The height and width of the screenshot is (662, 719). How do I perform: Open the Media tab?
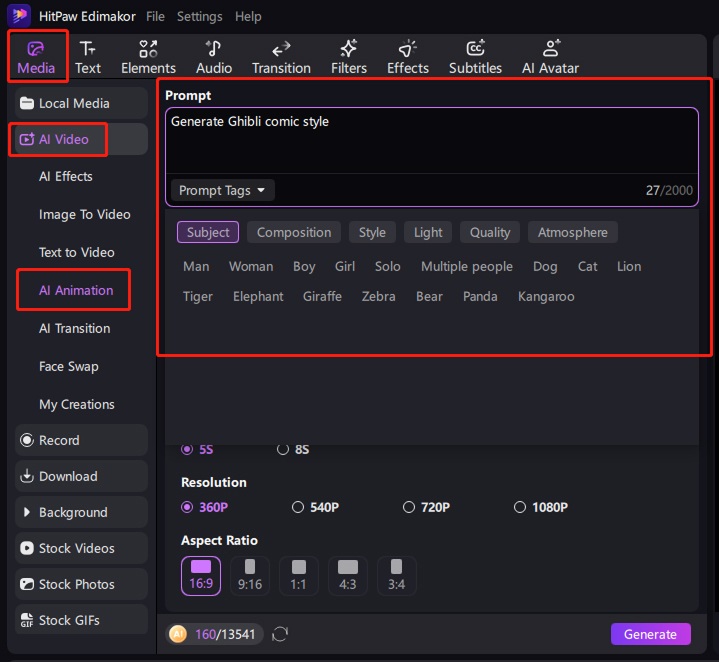point(36,57)
